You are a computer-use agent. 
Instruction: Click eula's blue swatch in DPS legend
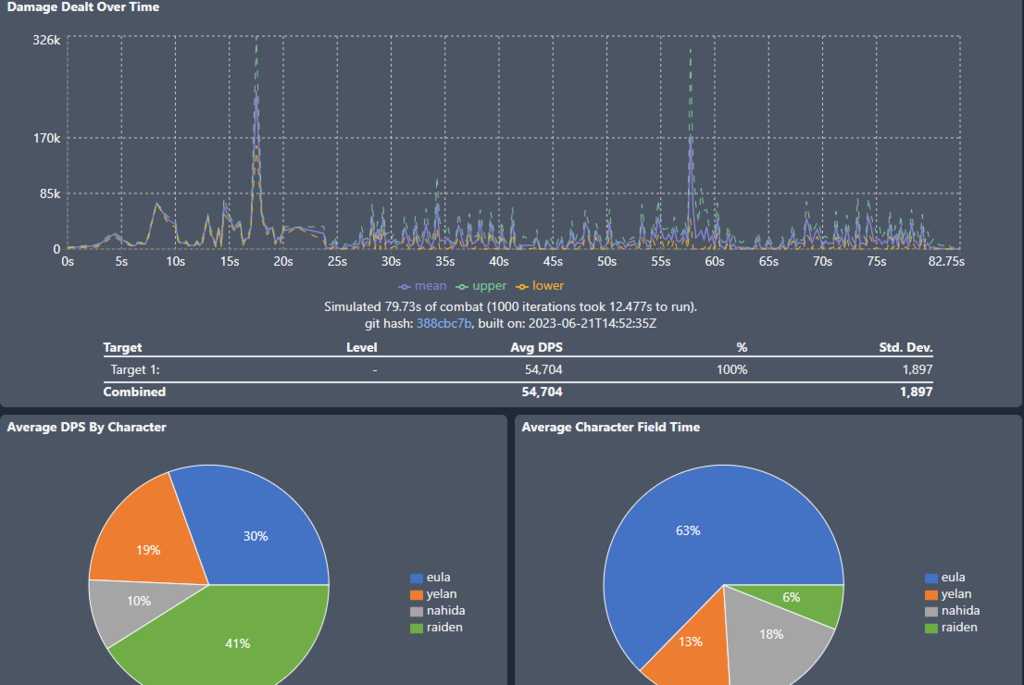[x=417, y=578]
